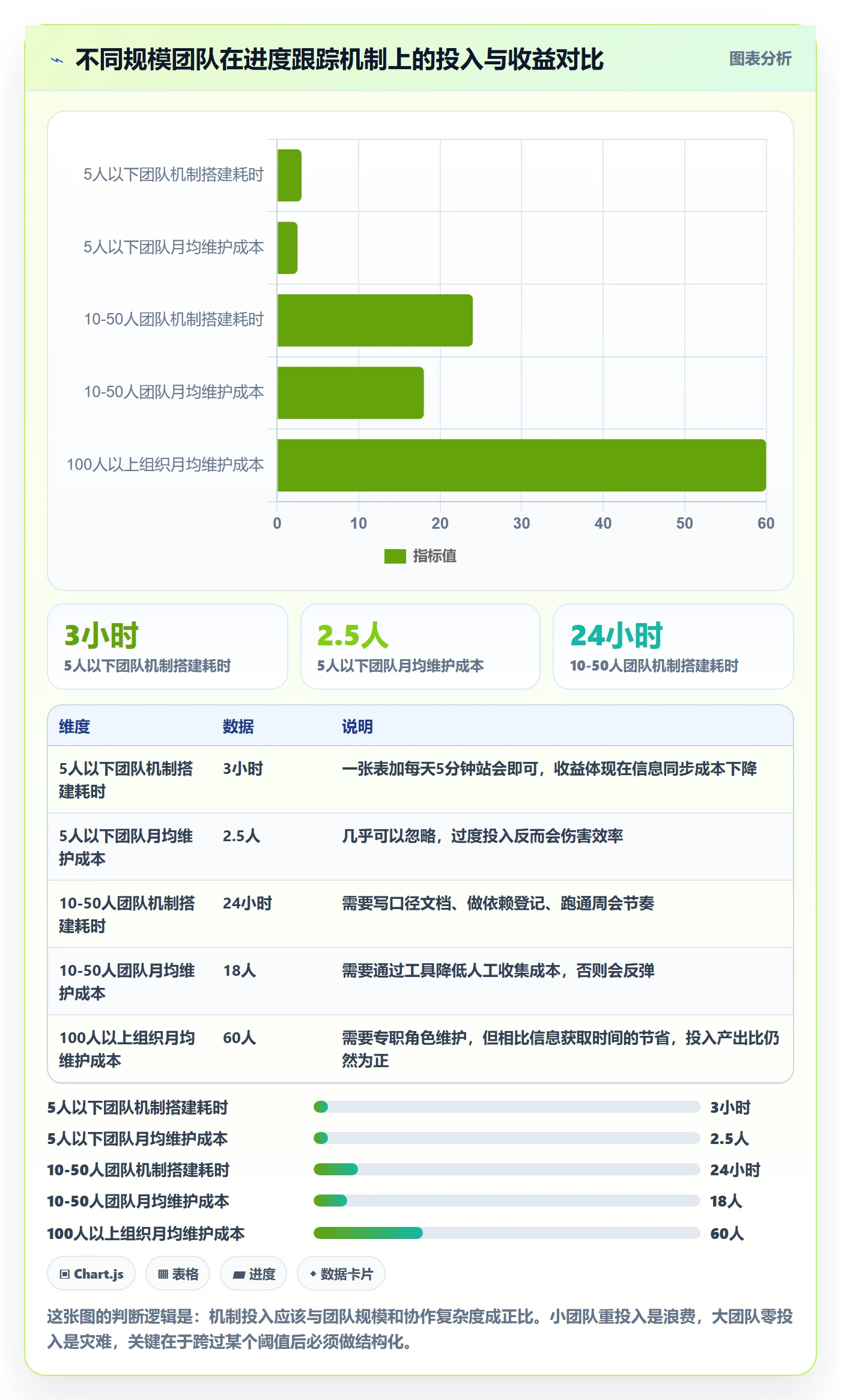The height and width of the screenshot is (1400, 841).
Task: Click progress bar for 5人以下团队月均维护成本
Action: (x=507, y=1138)
